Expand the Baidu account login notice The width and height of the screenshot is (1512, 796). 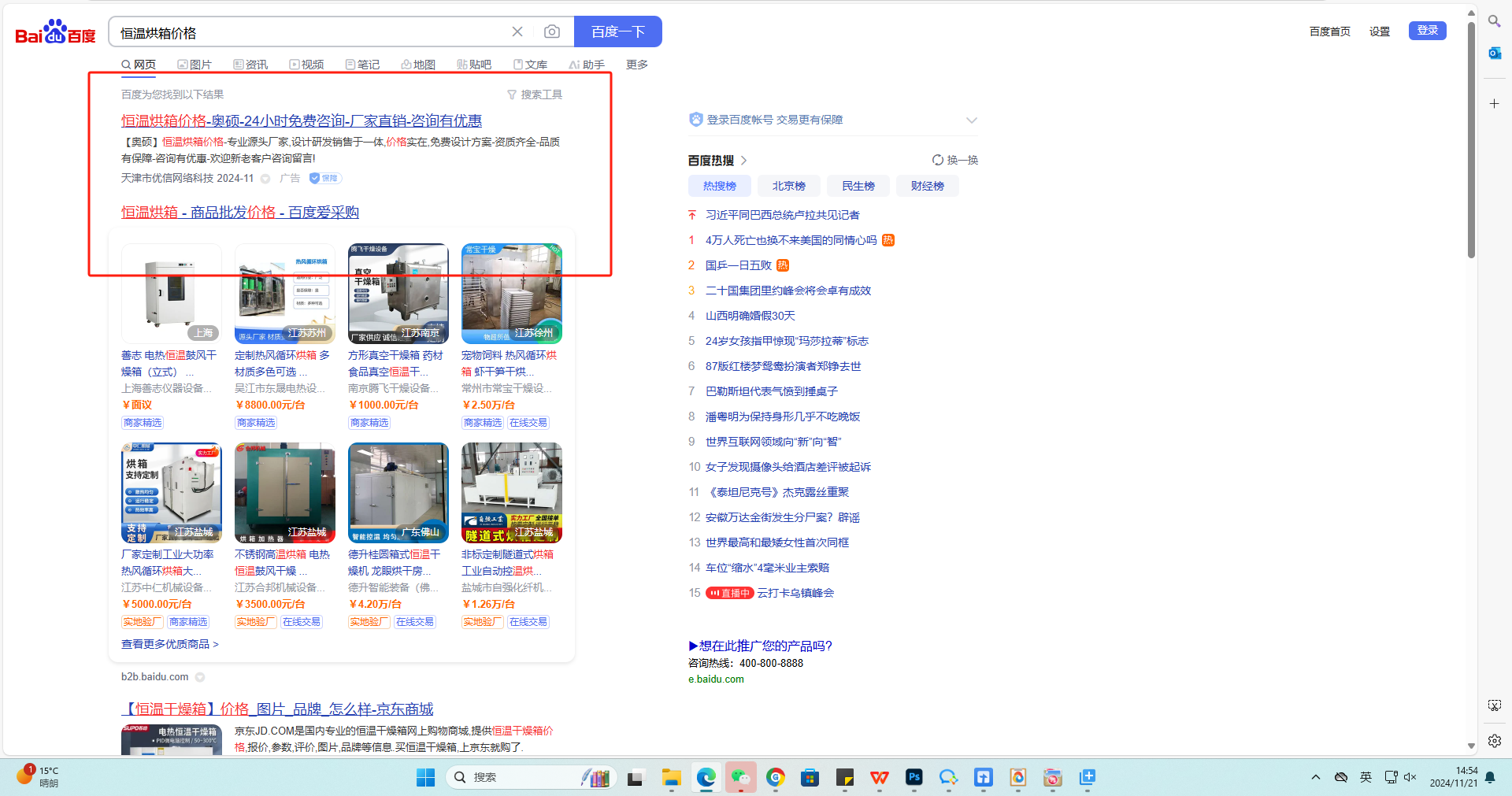coord(971,120)
